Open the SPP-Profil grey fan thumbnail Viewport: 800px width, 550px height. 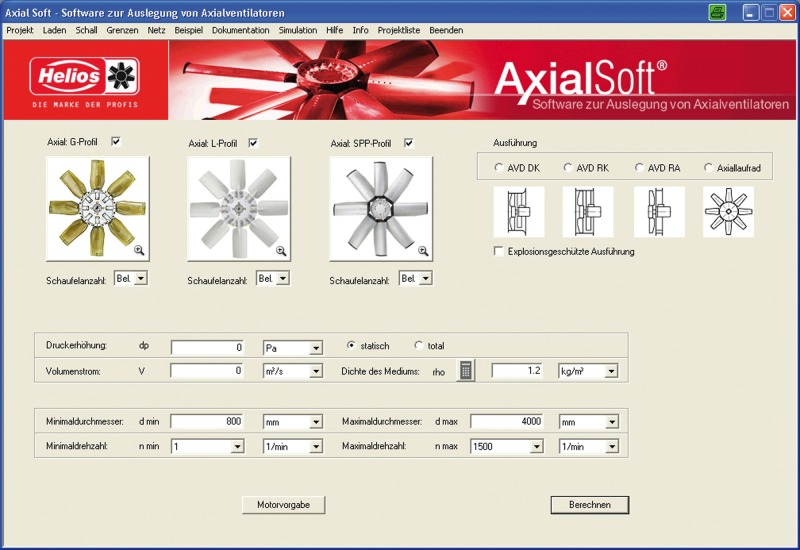[x=381, y=209]
